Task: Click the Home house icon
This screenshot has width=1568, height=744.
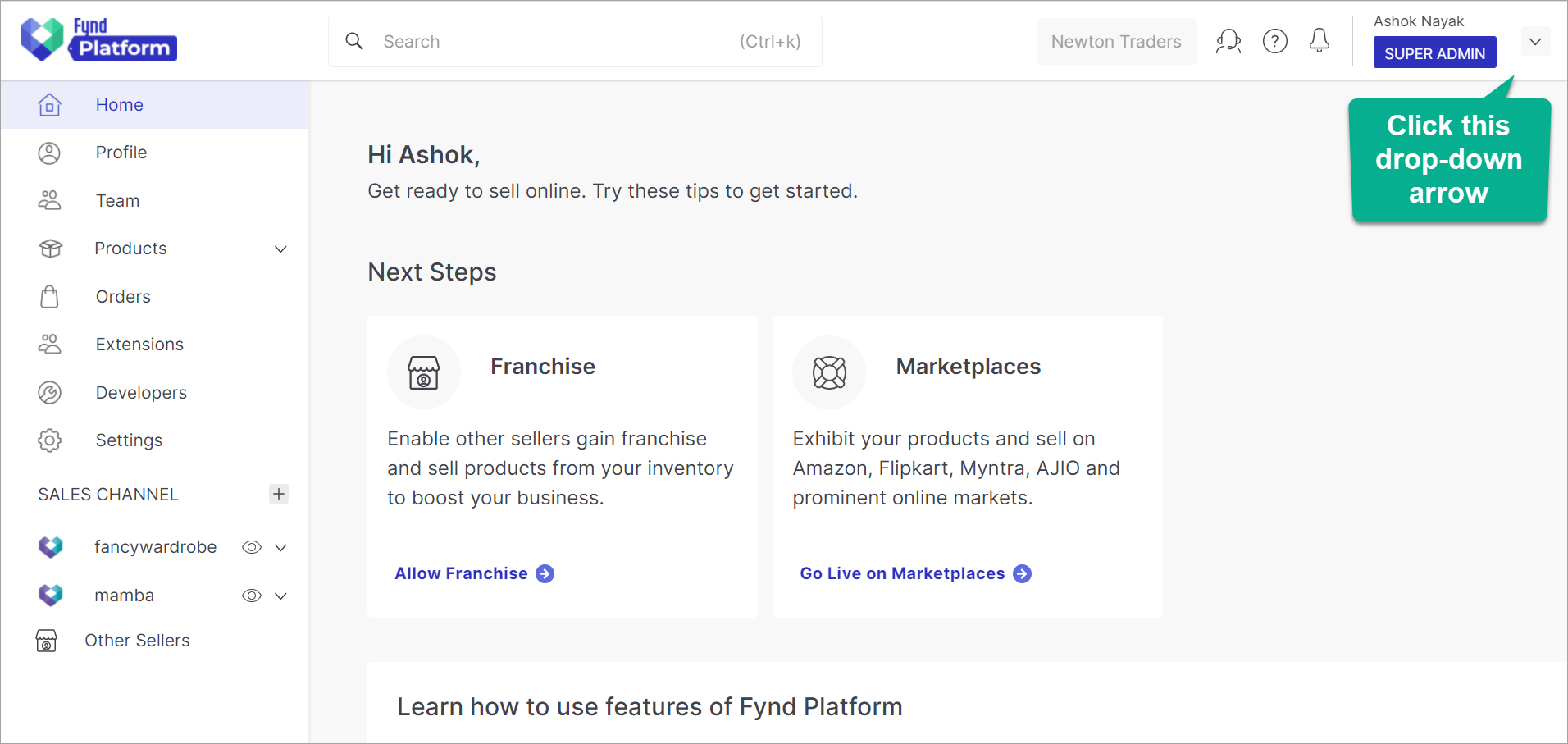Action: 49,105
